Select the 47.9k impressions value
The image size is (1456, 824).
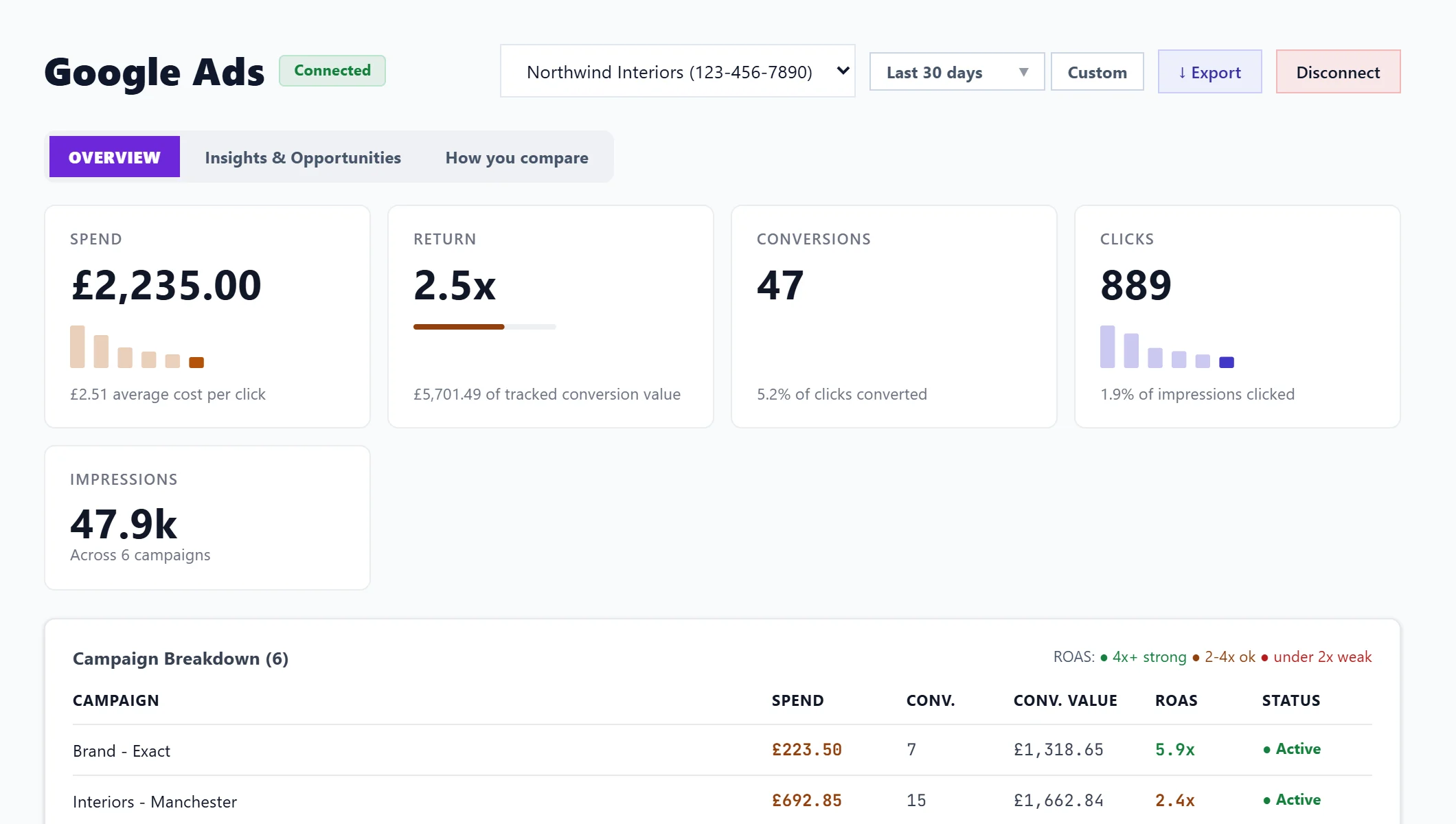124,524
